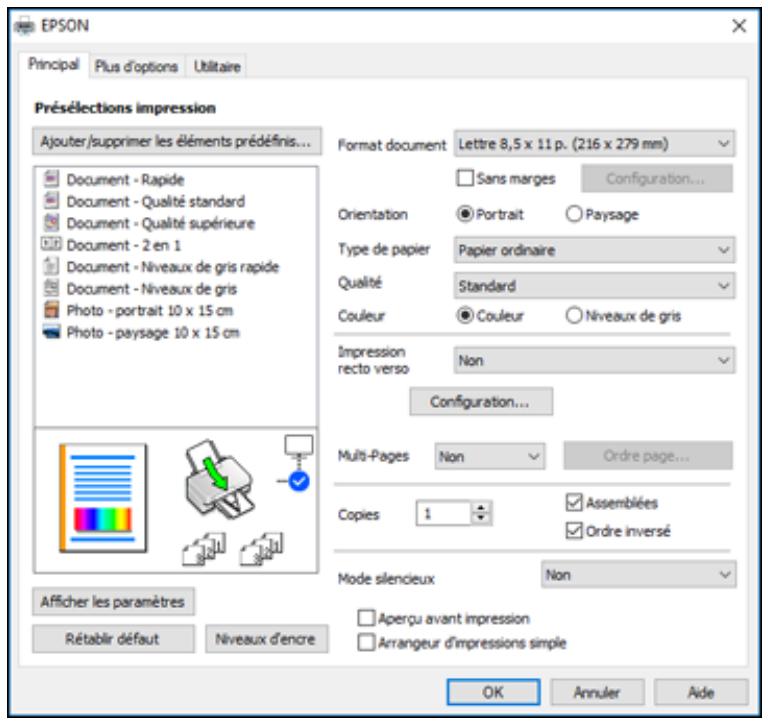Screen dimensions: 768x721
Task: Click the Annuler button
Action: pos(597,692)
